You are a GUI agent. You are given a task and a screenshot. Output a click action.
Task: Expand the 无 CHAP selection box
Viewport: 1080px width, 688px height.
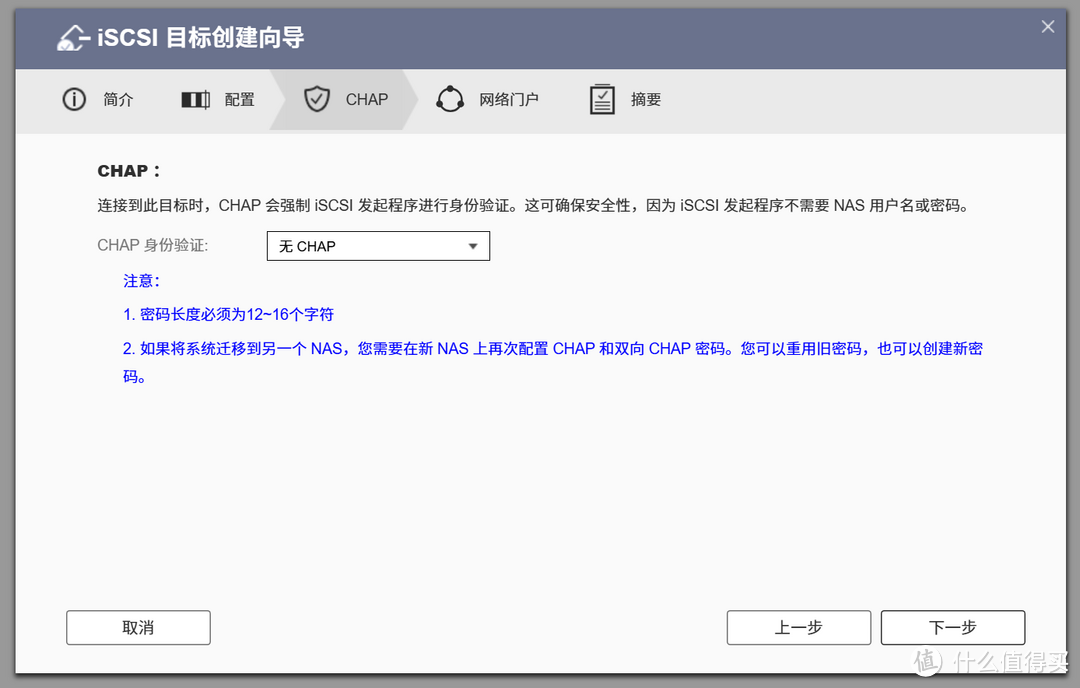click(378, 245)
